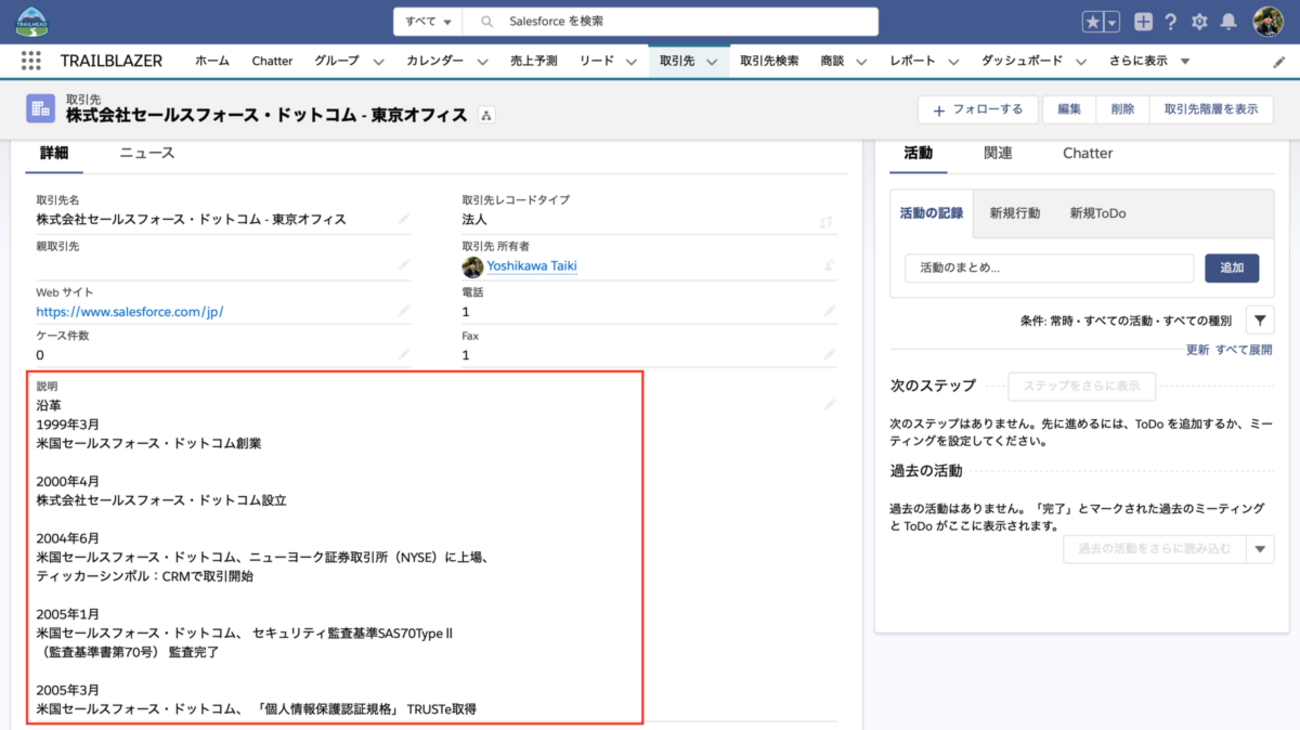Open the global actions plus icon

[1143, 22]
